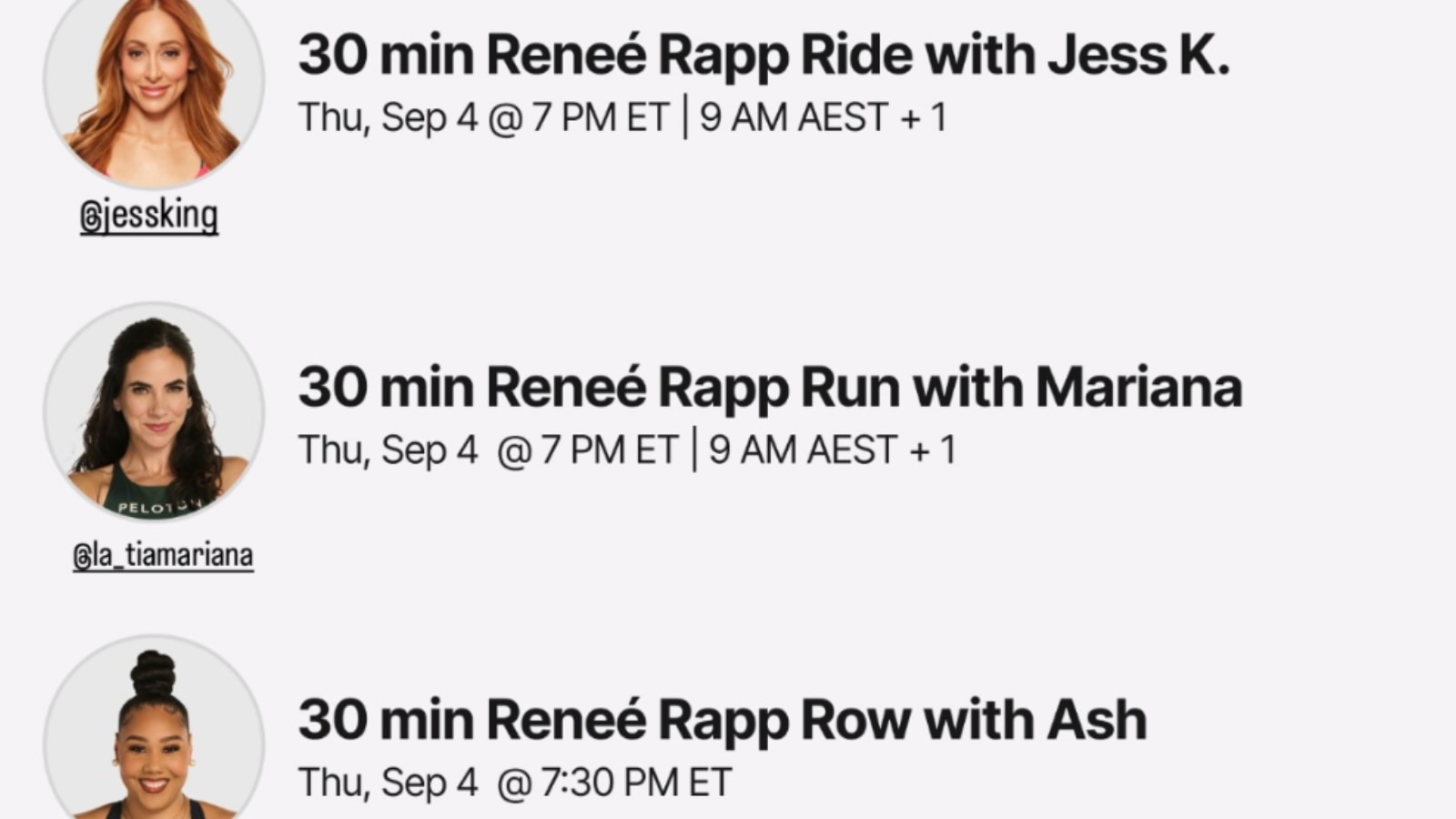The width and height of the screenshot is (1456, 819).
Task: Click '9 AM AEST +1' under the Run class
Action: 832,450
